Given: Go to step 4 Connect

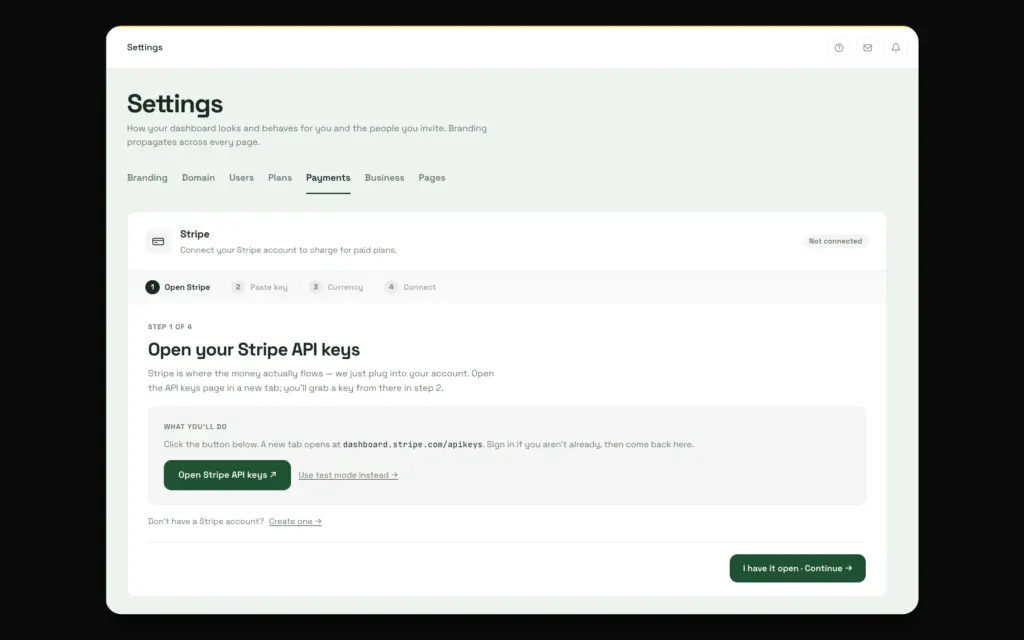Looking at the screenshot, I should point(410,287).
